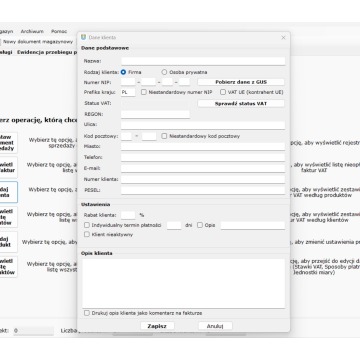Click the Dane podstawowe section heading
This screenshot has width=360, height=360.
pyautogui.click(x=105, y=48)
